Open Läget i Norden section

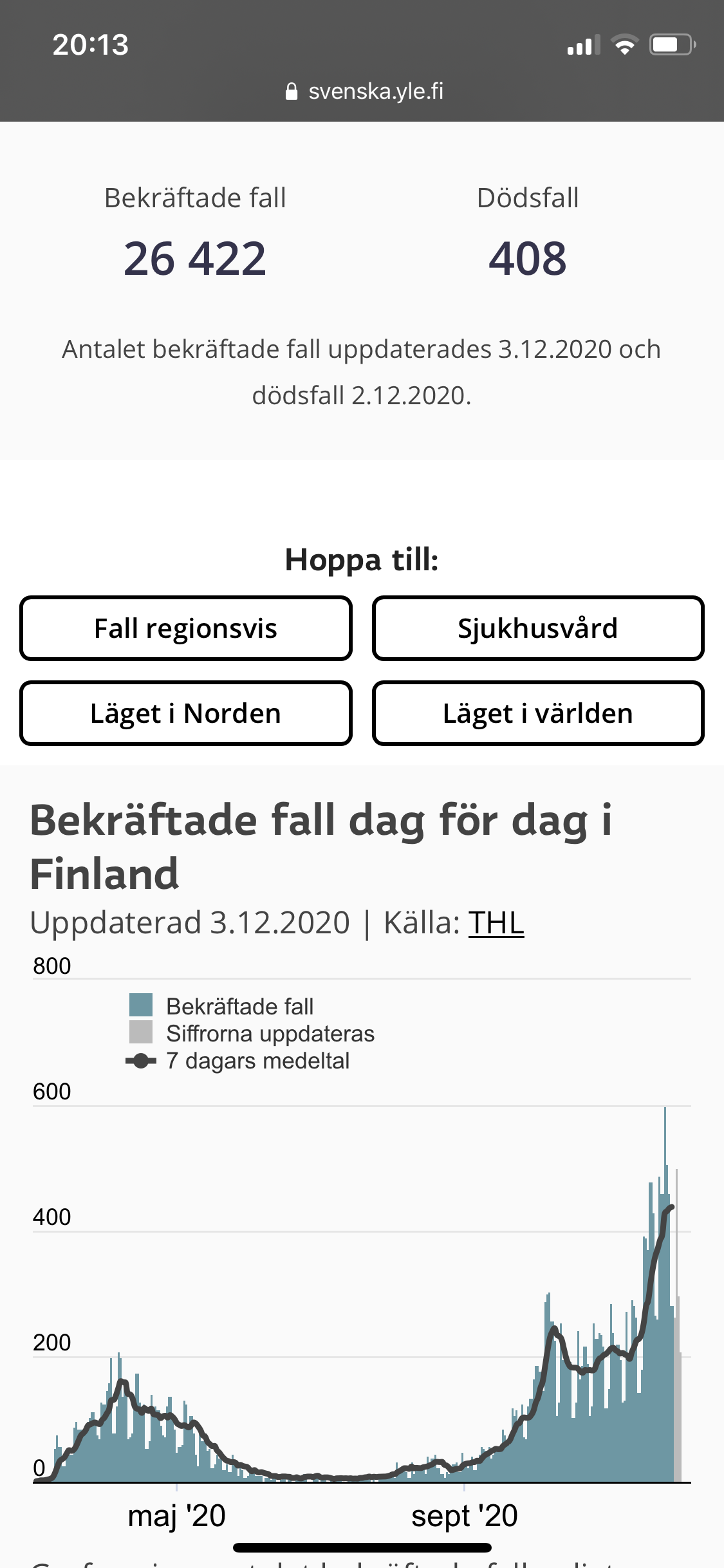tap(186, 713)
